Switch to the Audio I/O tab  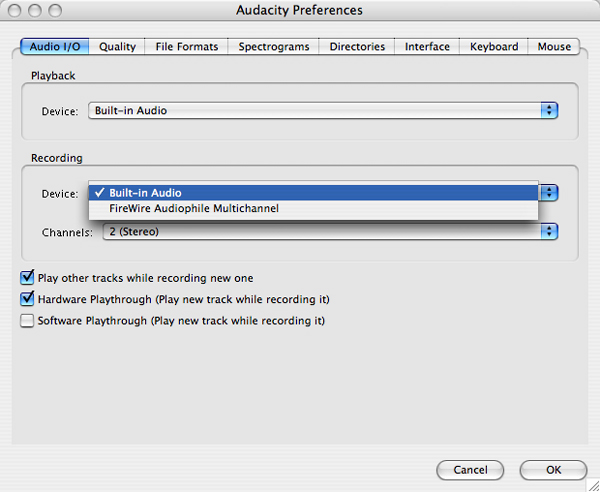[55, 47]
